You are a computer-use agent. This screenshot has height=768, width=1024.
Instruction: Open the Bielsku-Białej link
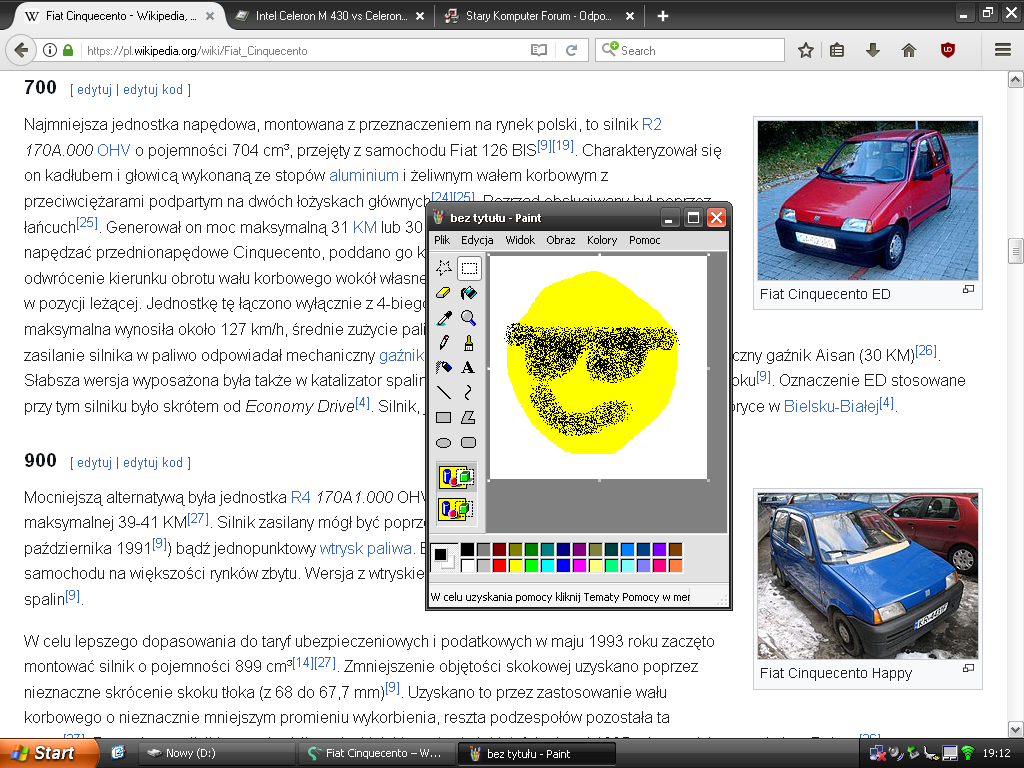[x=831, y=406]
